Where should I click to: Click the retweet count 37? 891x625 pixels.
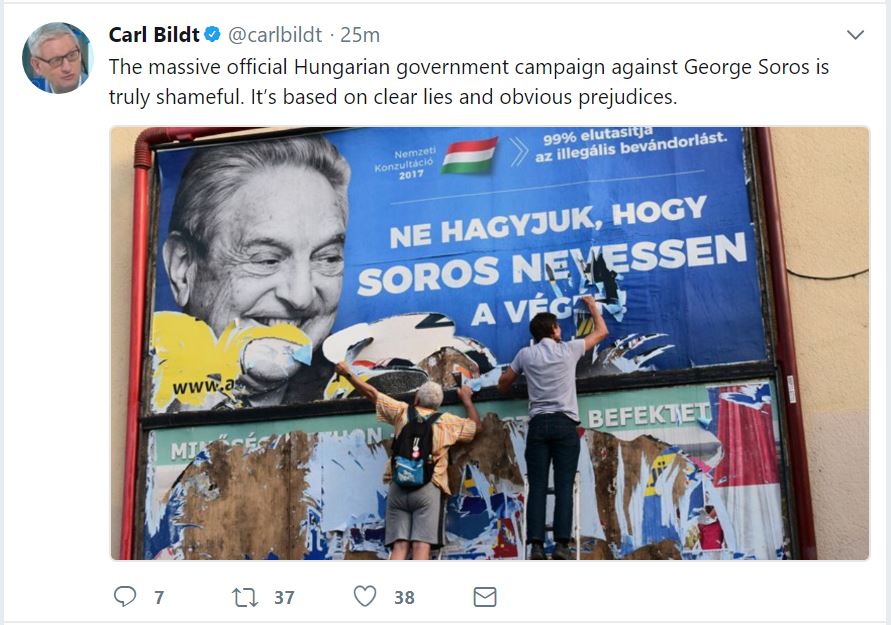[284, 598]
